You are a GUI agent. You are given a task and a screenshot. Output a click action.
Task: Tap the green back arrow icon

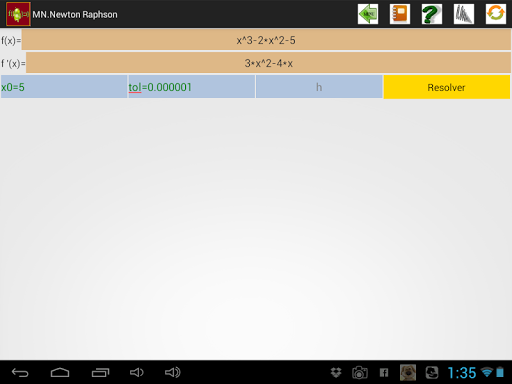368,14
